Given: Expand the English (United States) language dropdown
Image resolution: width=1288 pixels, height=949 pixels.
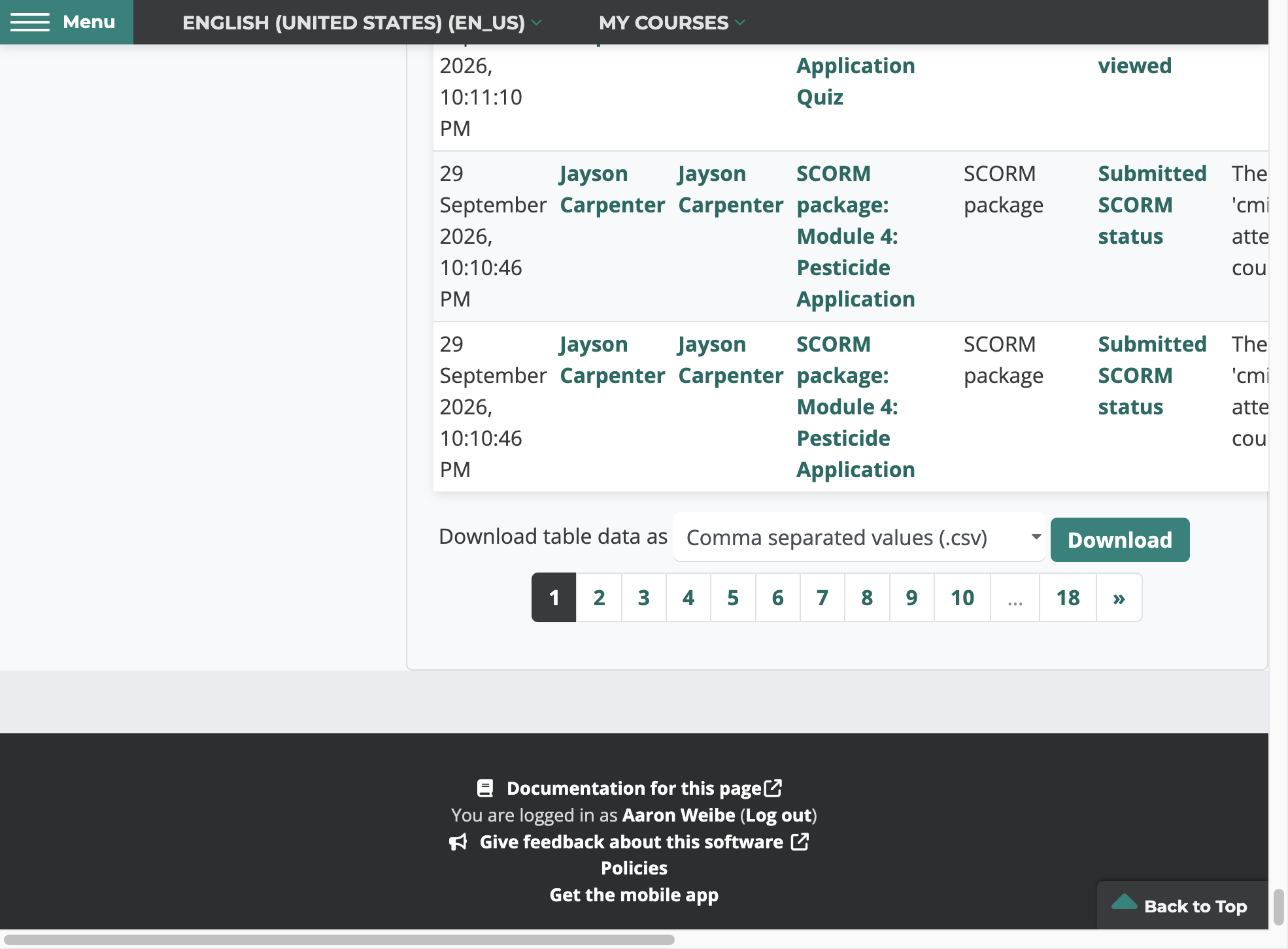Looking at the screenshot, I should click(362, 22).
